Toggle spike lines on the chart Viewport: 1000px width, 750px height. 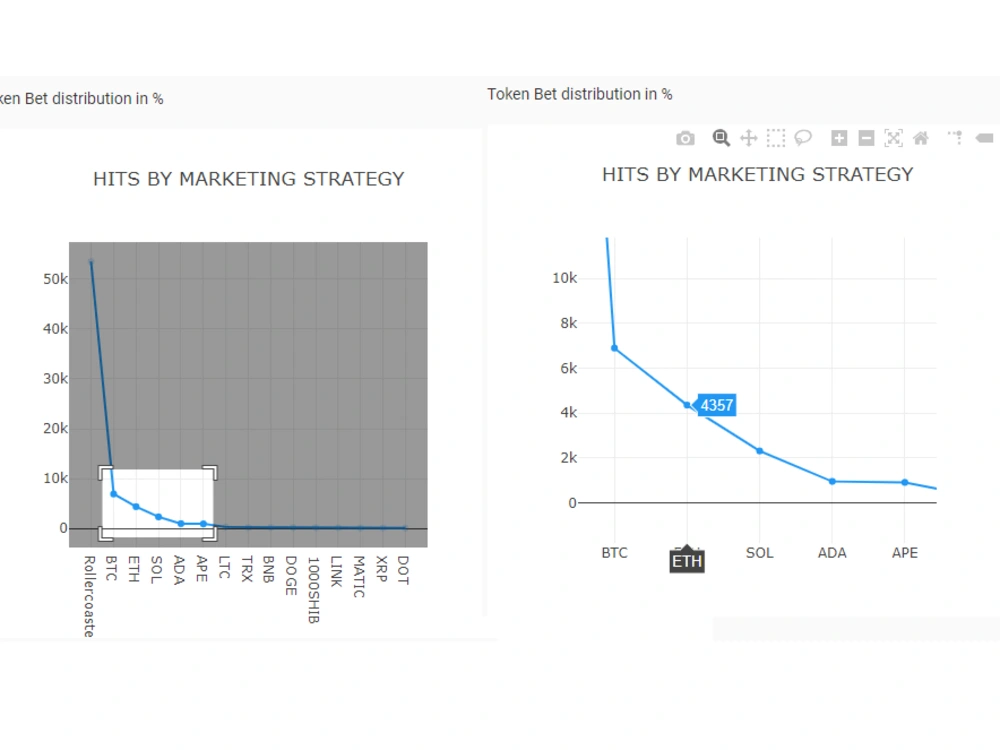click(955, 137)
